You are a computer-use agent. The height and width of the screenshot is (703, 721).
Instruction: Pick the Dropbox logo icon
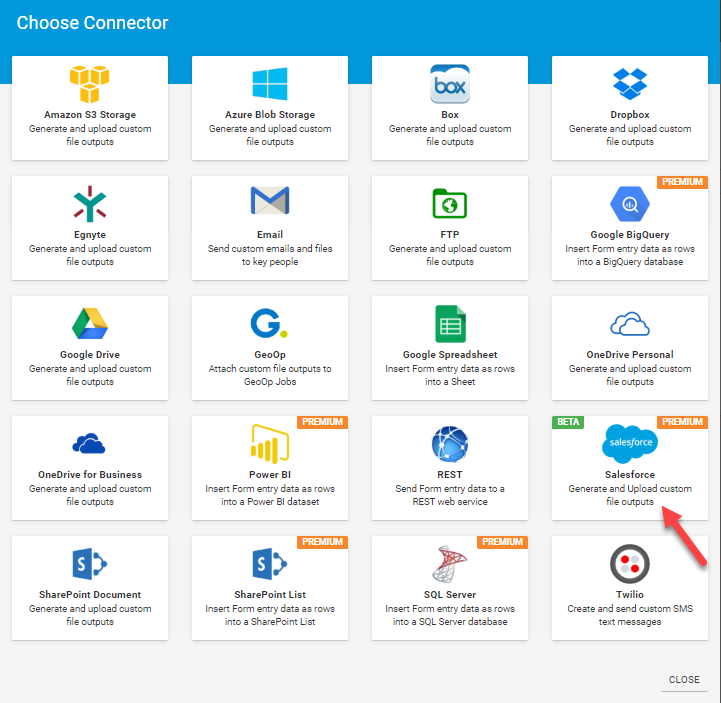pos(630,84)
